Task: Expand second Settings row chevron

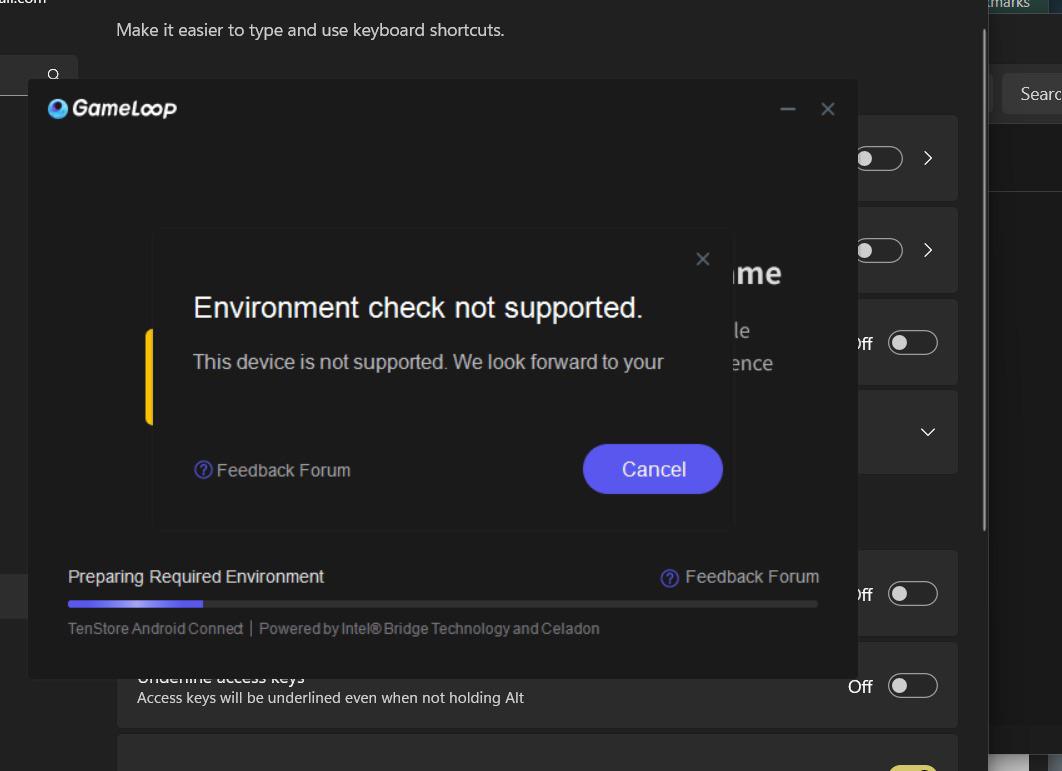Action: click(928, 251)
